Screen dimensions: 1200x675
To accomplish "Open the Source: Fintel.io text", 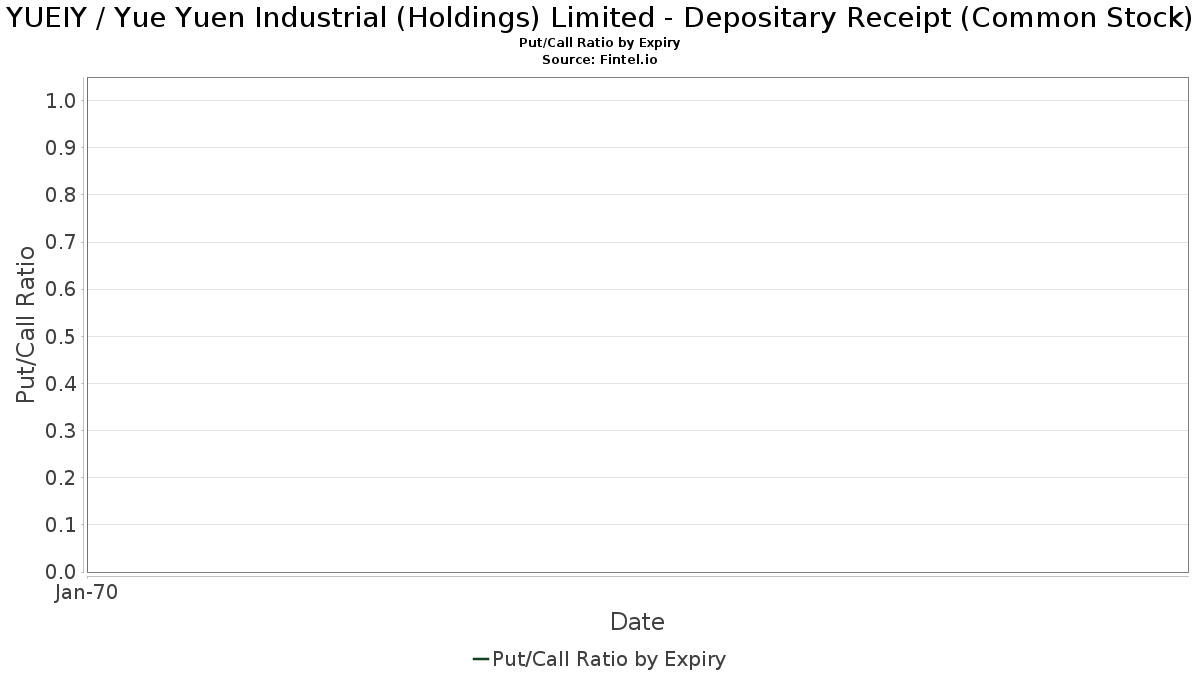I will click(x=600, y=60).
